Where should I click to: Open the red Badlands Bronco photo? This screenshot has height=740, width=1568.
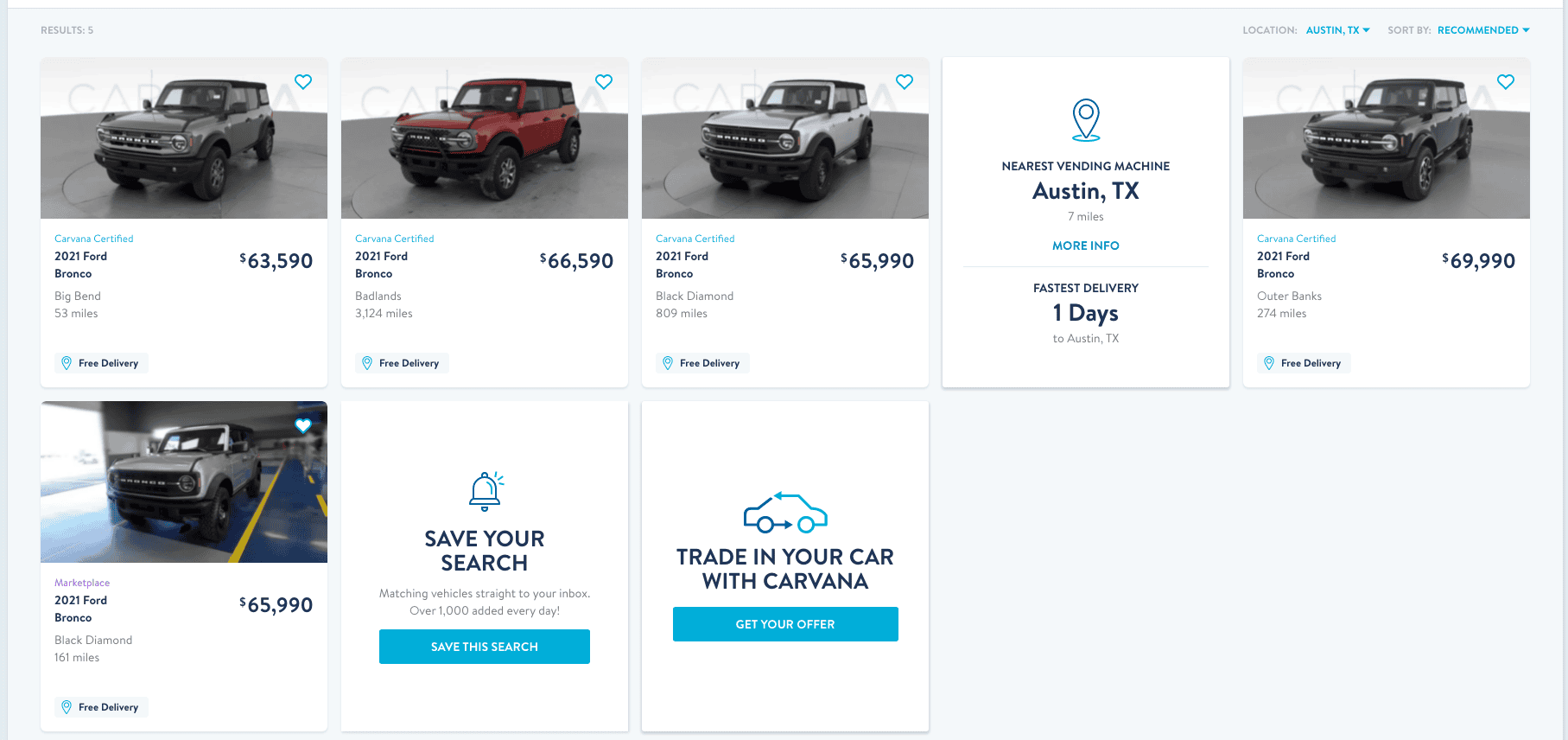tap(485, 138)
